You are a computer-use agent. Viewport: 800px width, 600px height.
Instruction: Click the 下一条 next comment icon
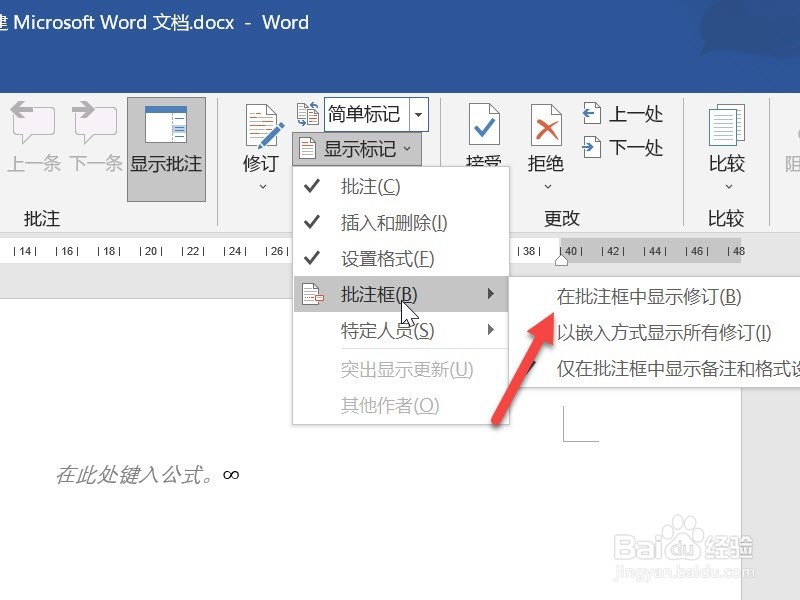(x=94, y=122)
